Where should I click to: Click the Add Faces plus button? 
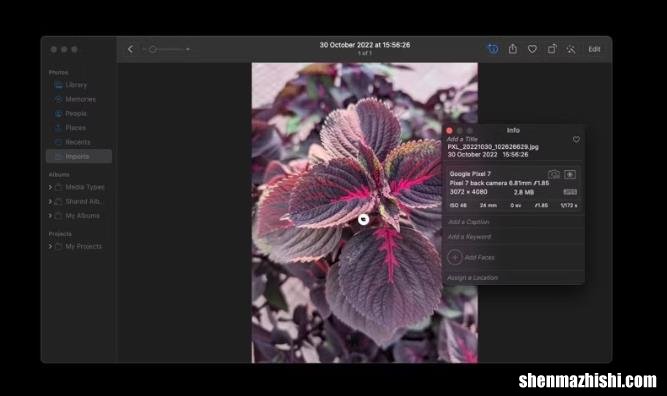455,257
